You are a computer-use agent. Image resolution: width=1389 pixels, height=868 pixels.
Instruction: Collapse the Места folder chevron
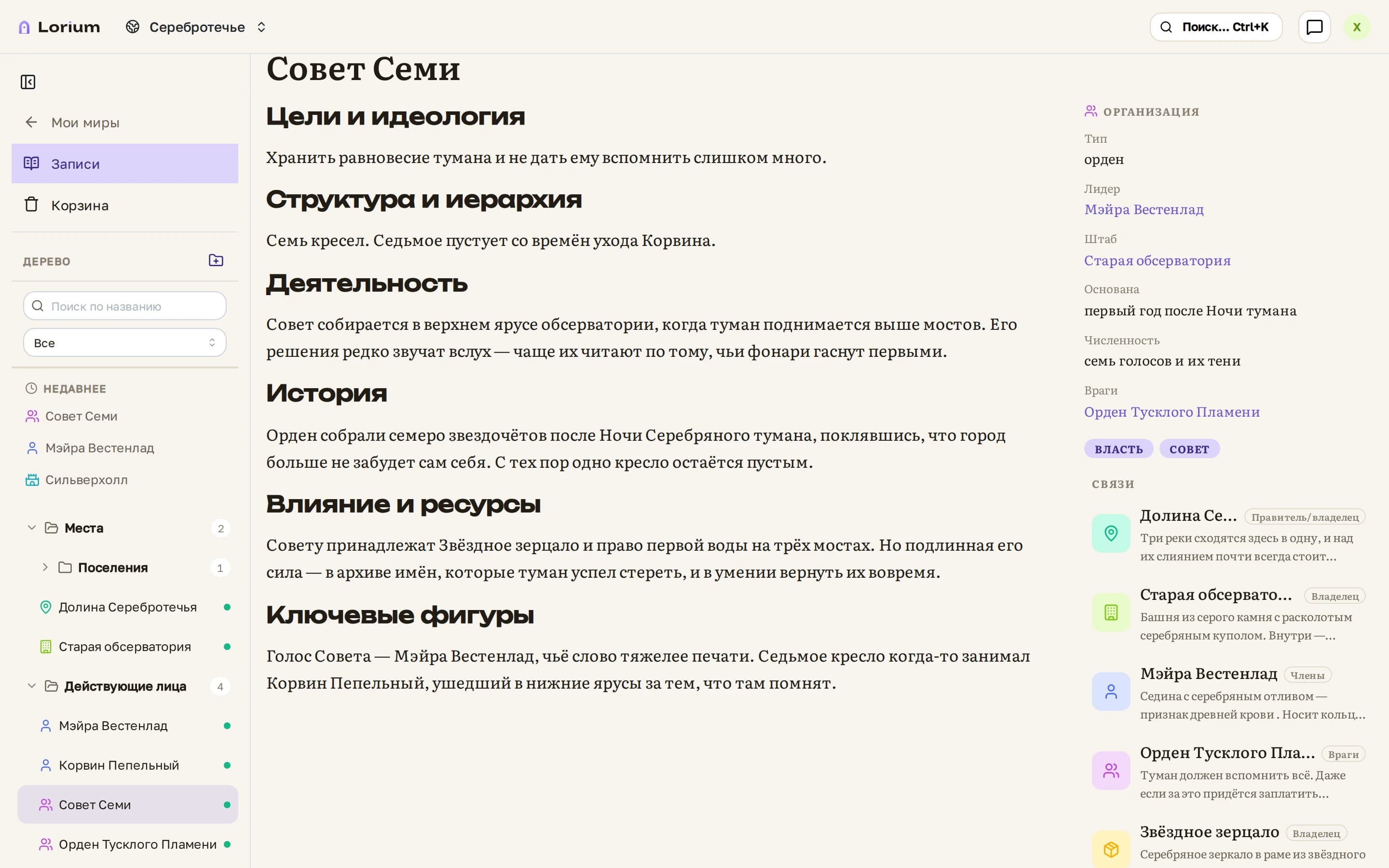coord(32,528)
